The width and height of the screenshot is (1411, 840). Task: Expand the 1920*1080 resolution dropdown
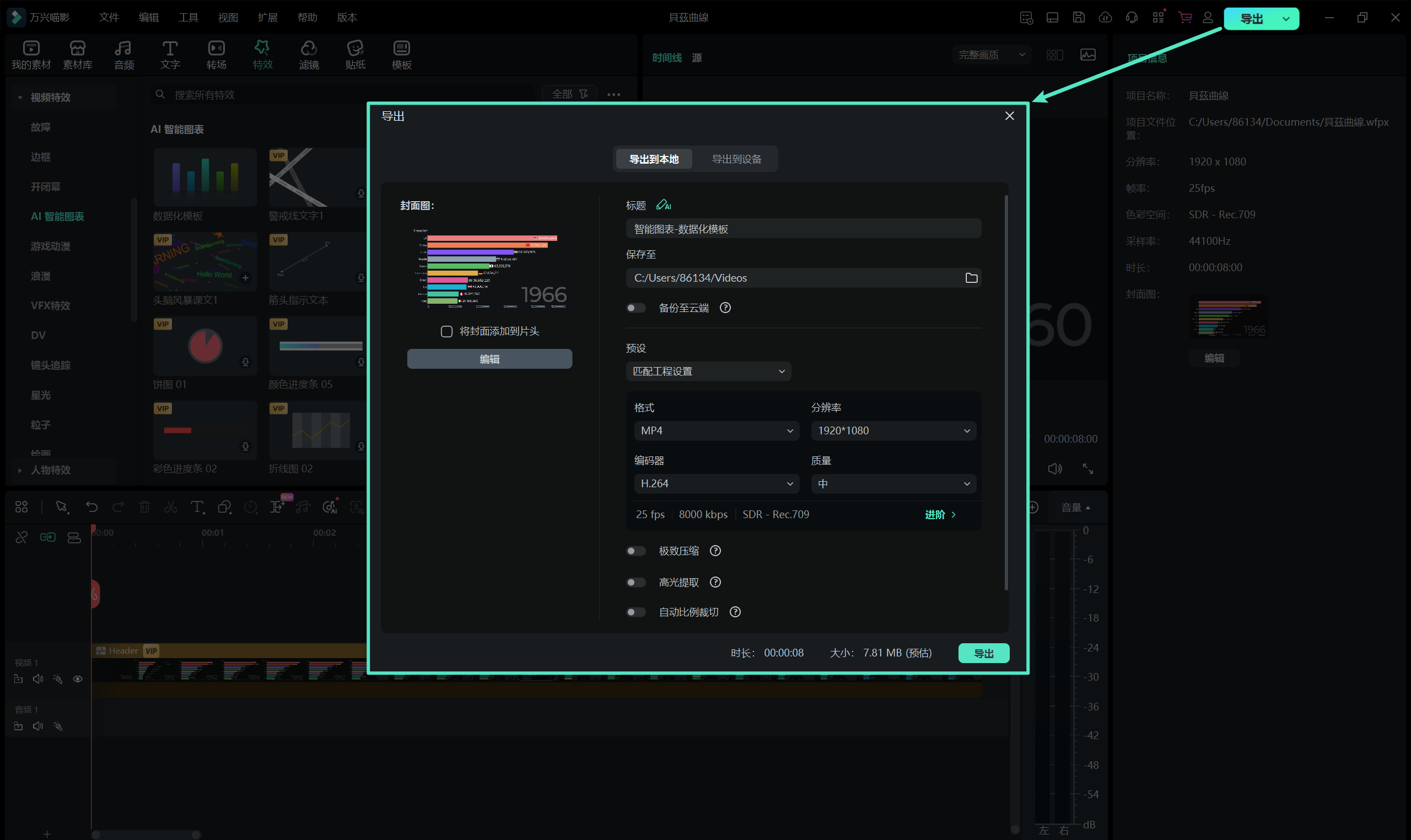(892, 431)
